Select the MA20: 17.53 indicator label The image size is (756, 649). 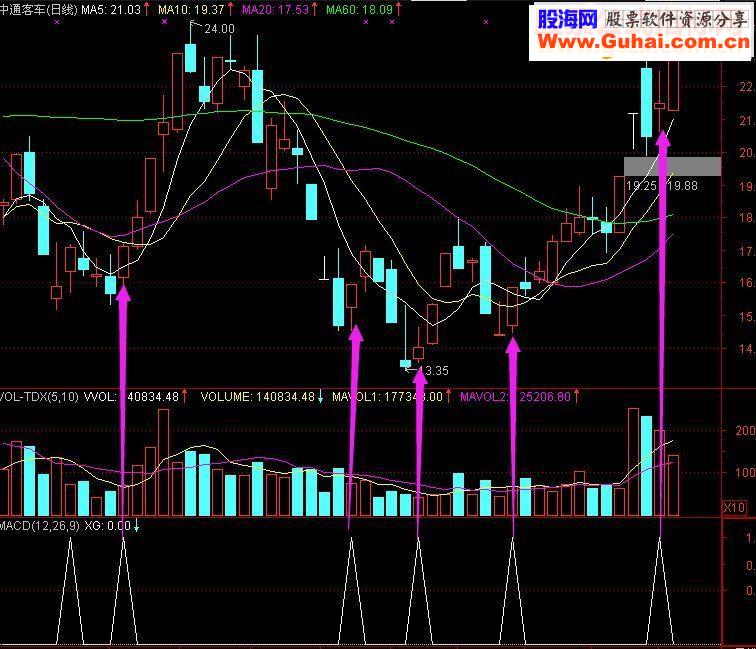[276, 9]
